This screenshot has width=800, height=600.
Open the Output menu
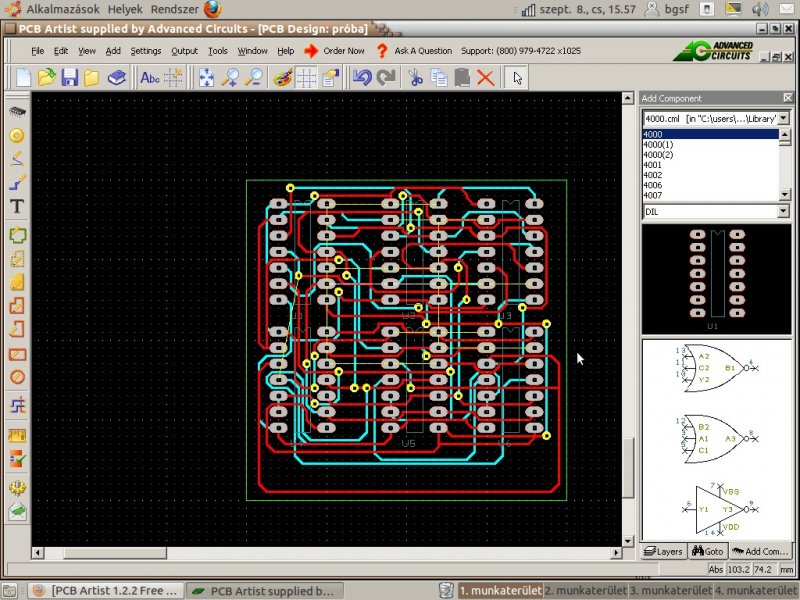pyautogui.click(x=184, y=51)
